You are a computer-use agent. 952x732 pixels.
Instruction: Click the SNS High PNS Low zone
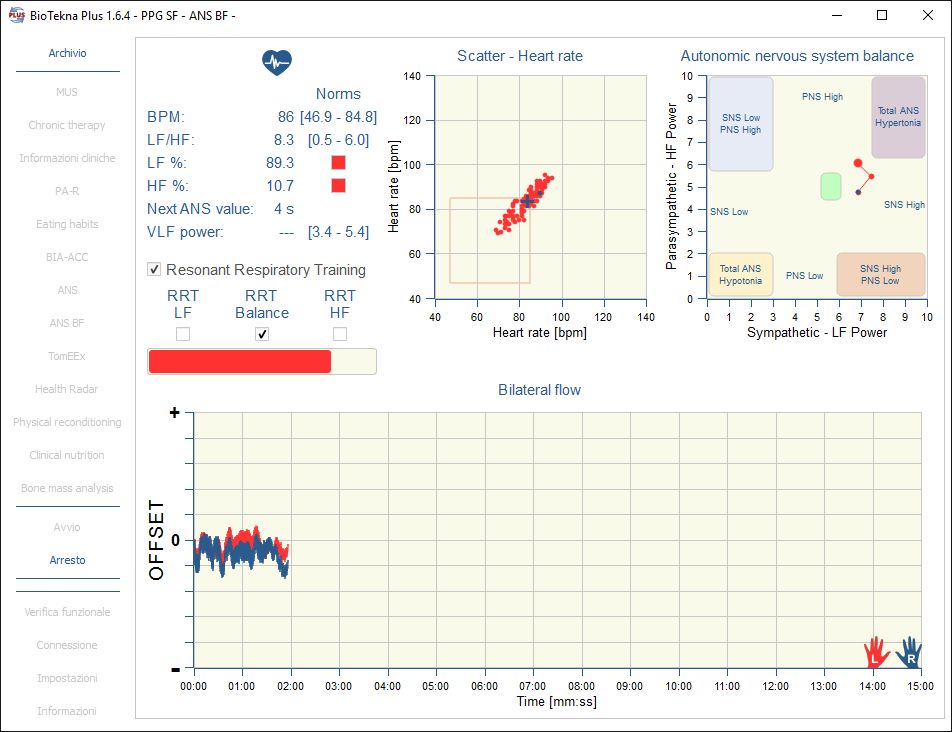880,274
